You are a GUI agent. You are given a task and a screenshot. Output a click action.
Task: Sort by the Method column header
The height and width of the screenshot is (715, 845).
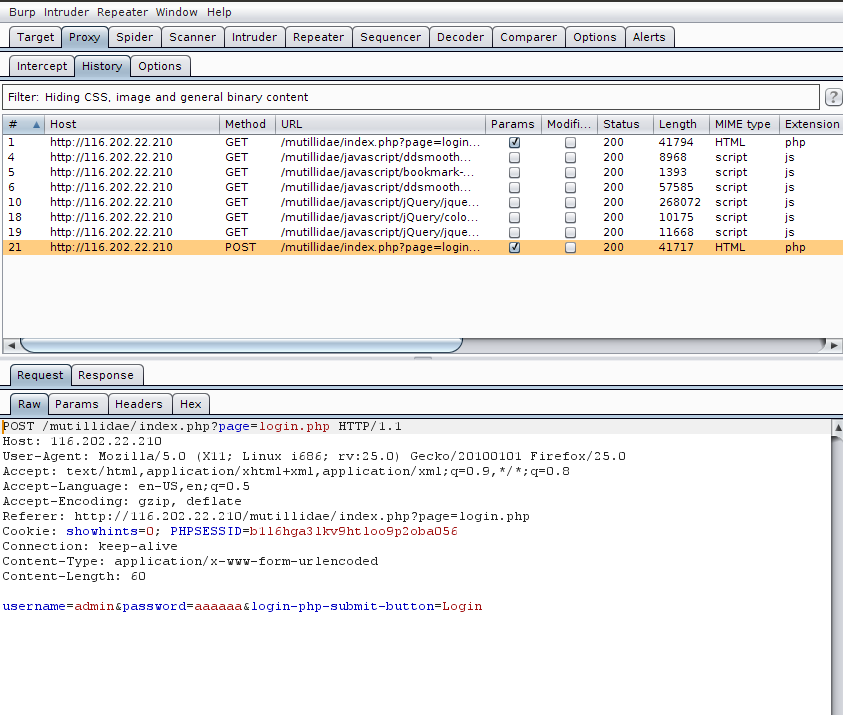click(247, 124)
